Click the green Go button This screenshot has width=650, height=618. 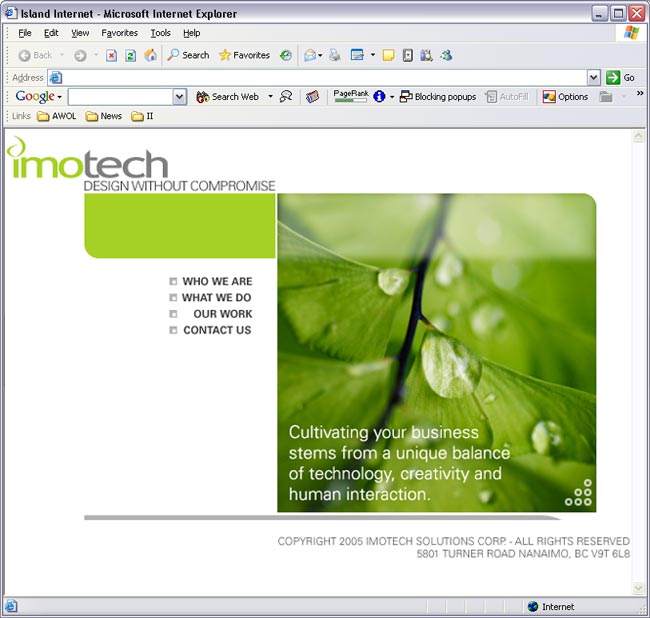[x=621, y=78]
